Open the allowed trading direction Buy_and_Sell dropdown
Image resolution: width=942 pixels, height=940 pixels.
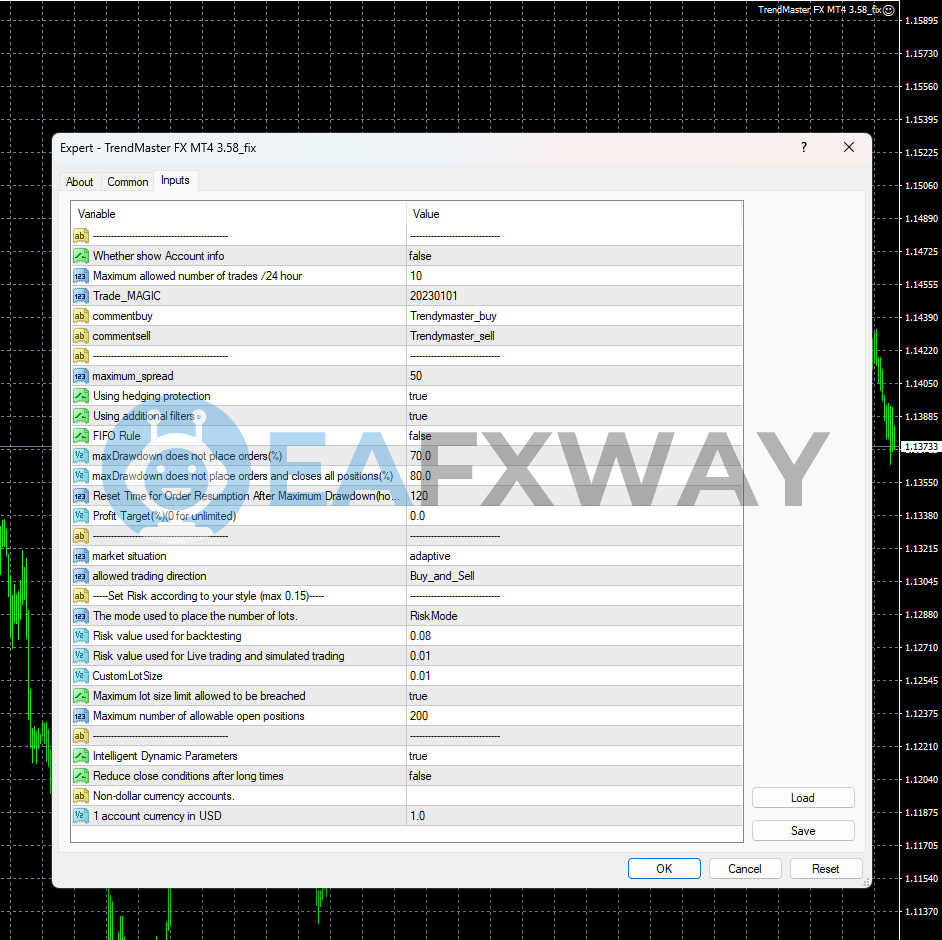click(x=574, y=576)
